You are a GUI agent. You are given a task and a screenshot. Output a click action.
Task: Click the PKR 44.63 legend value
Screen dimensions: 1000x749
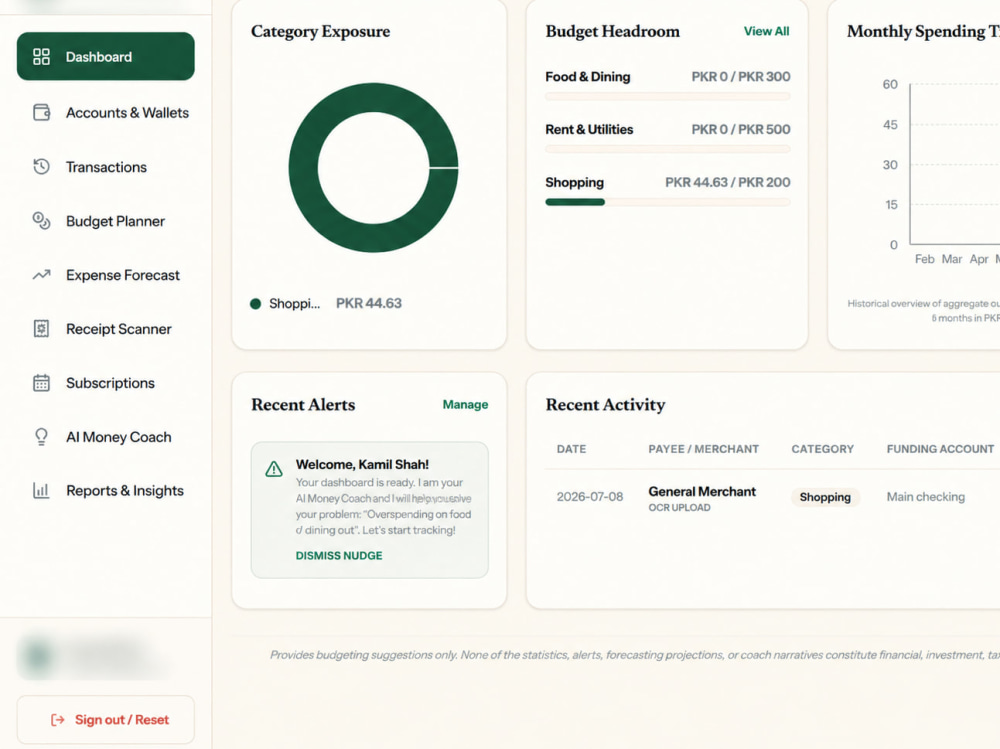pos(369,303)
